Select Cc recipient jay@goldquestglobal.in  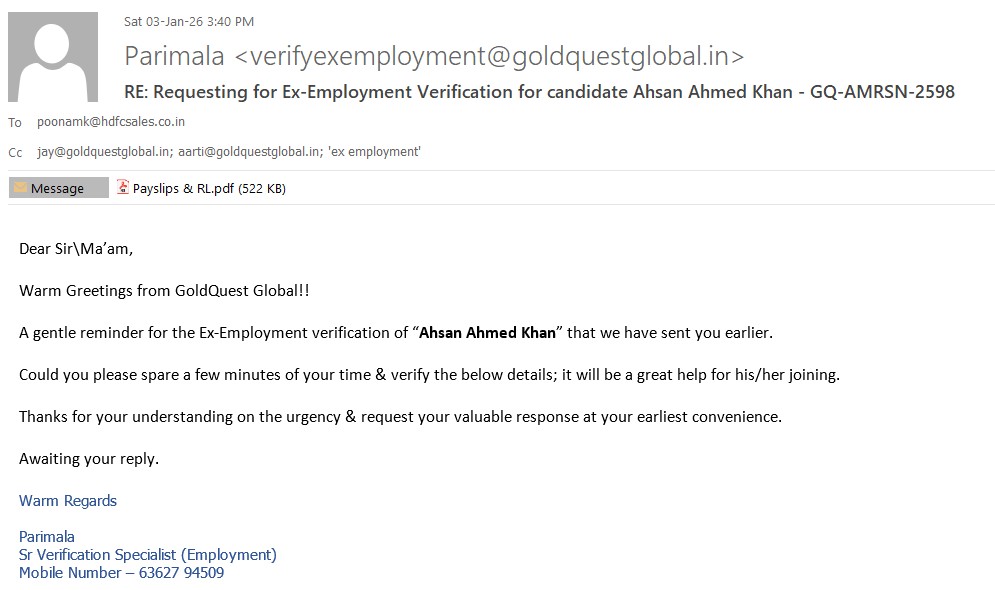[83, 152]
